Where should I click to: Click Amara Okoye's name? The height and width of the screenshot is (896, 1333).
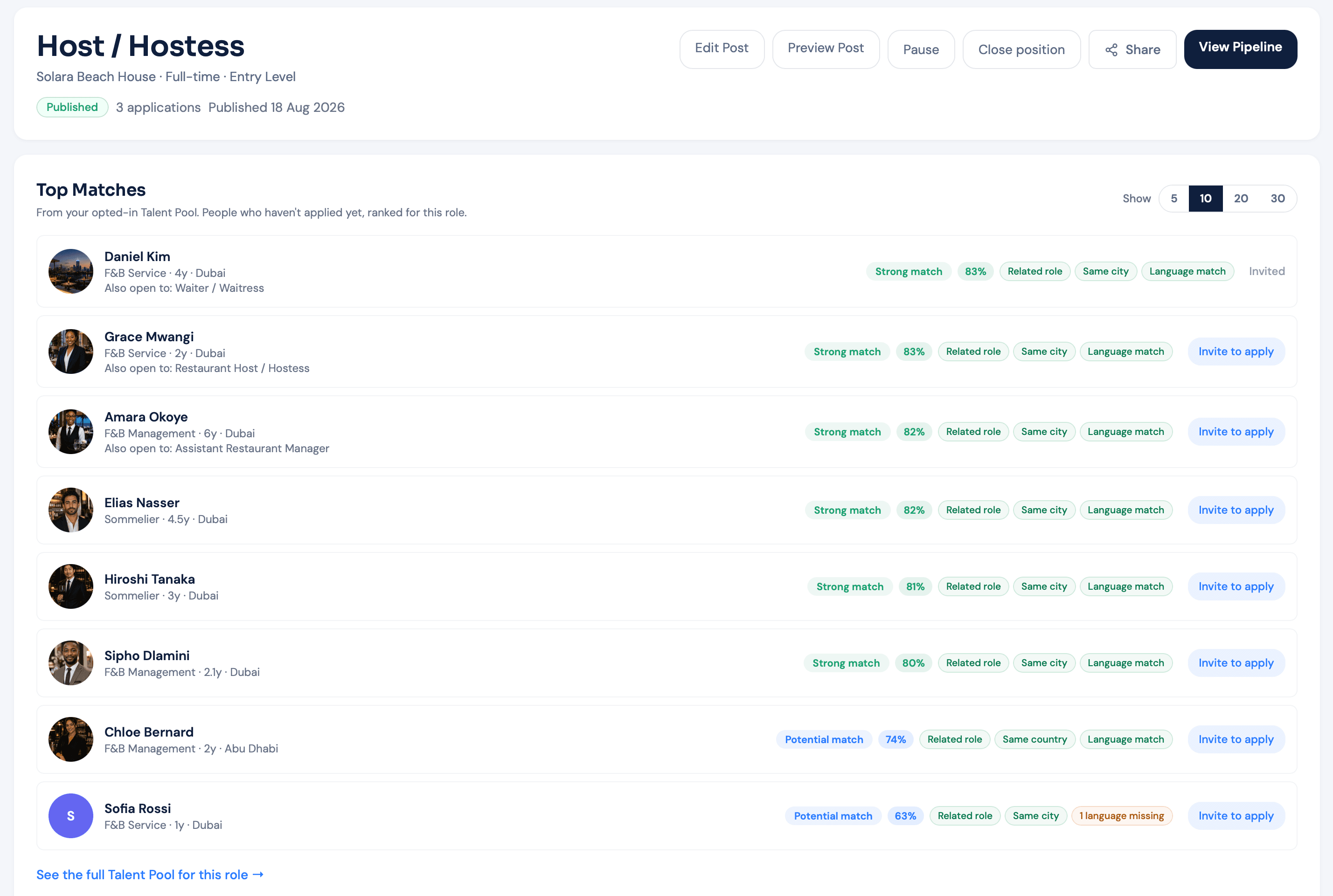coord(146,417)
